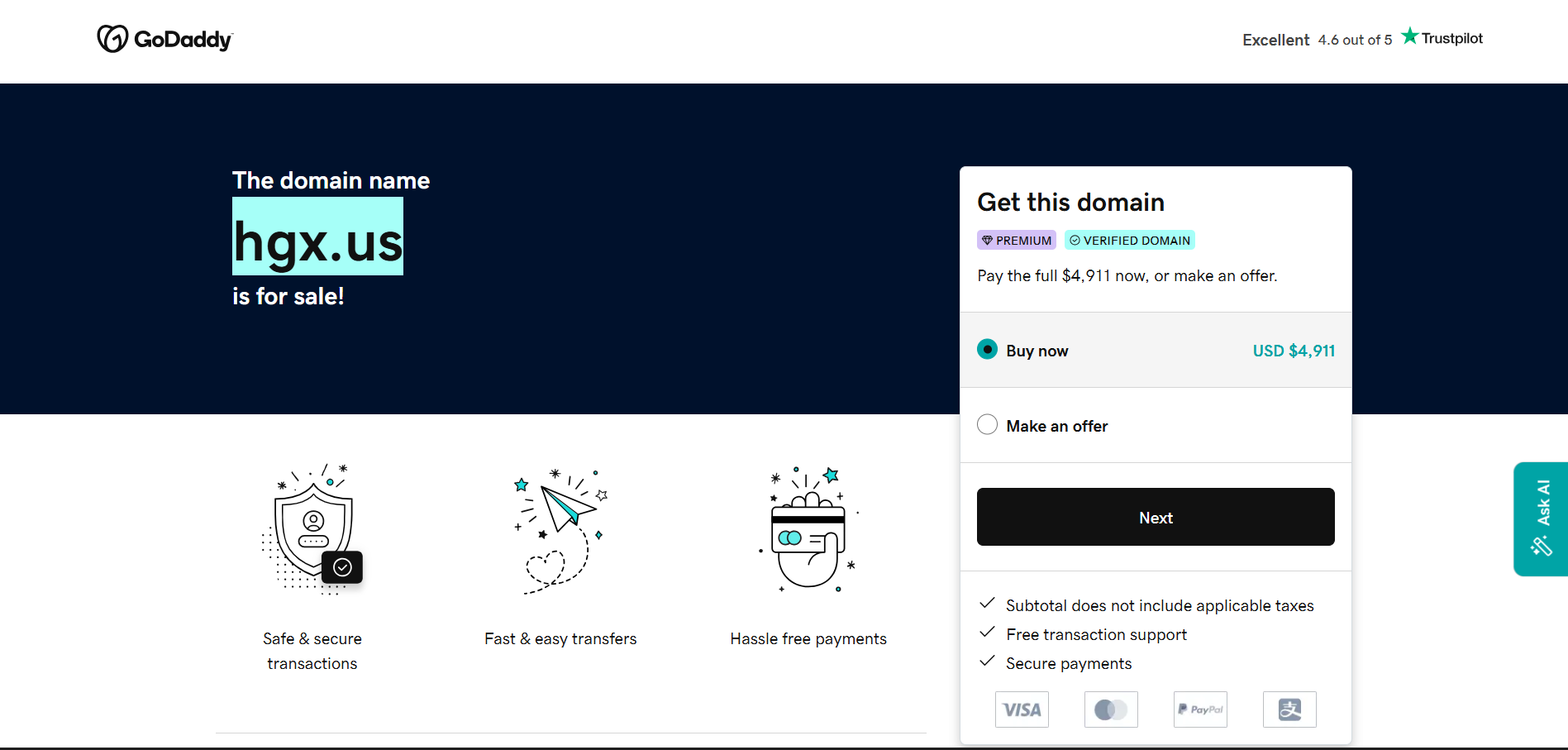Click the Get this domain heading
Screen dimensions: 1568x750
1070,202
